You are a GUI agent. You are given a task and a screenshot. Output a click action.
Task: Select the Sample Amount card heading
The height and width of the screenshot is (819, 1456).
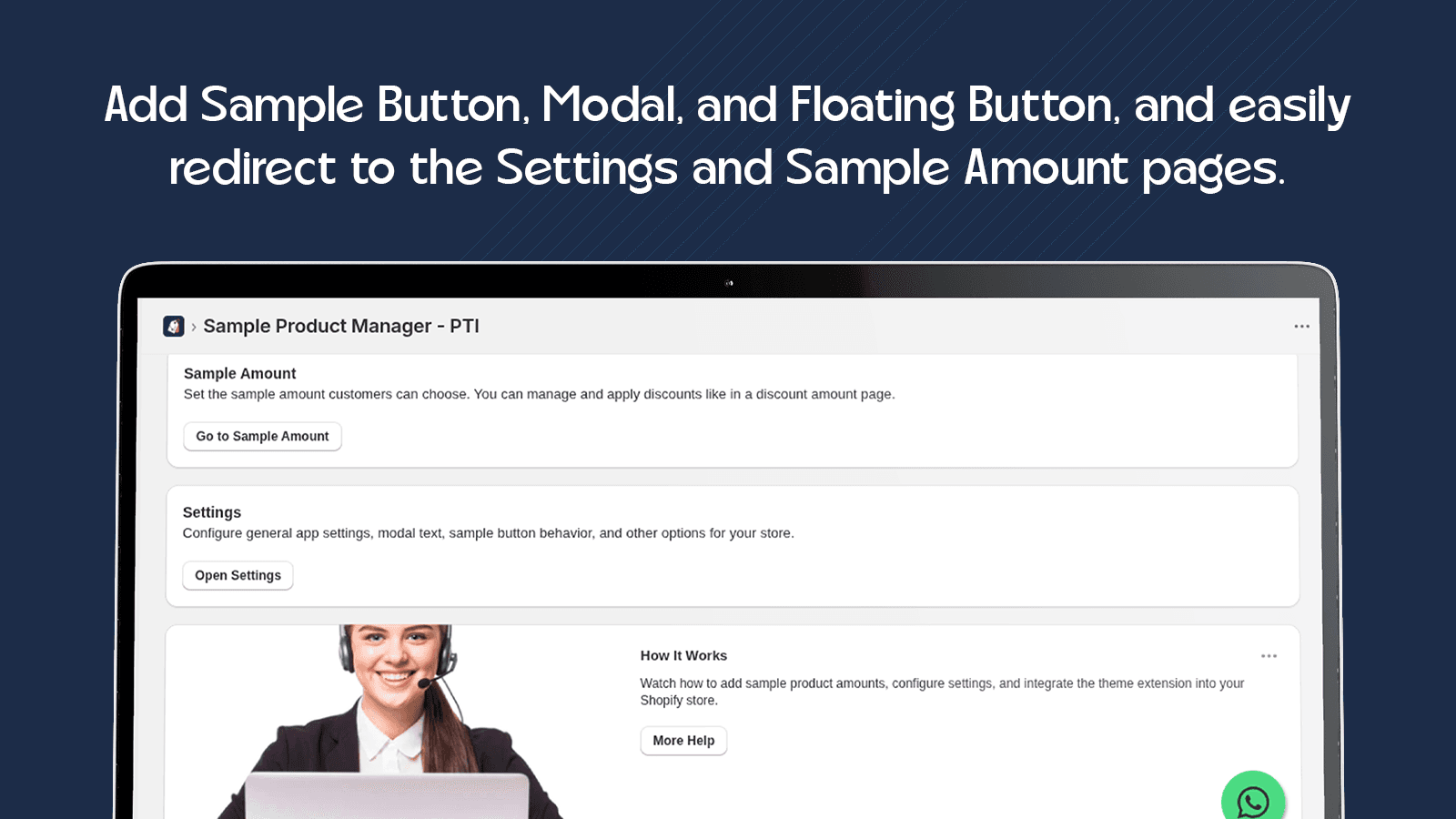(x=239, y=373)
